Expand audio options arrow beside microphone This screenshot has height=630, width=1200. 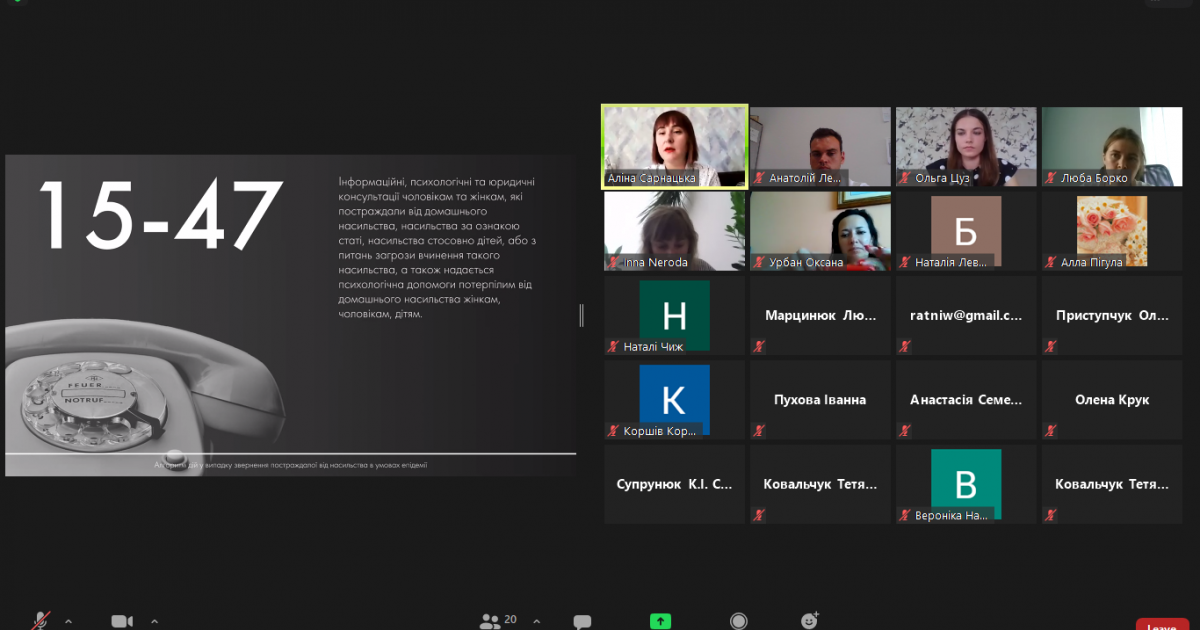click(68, 621)
